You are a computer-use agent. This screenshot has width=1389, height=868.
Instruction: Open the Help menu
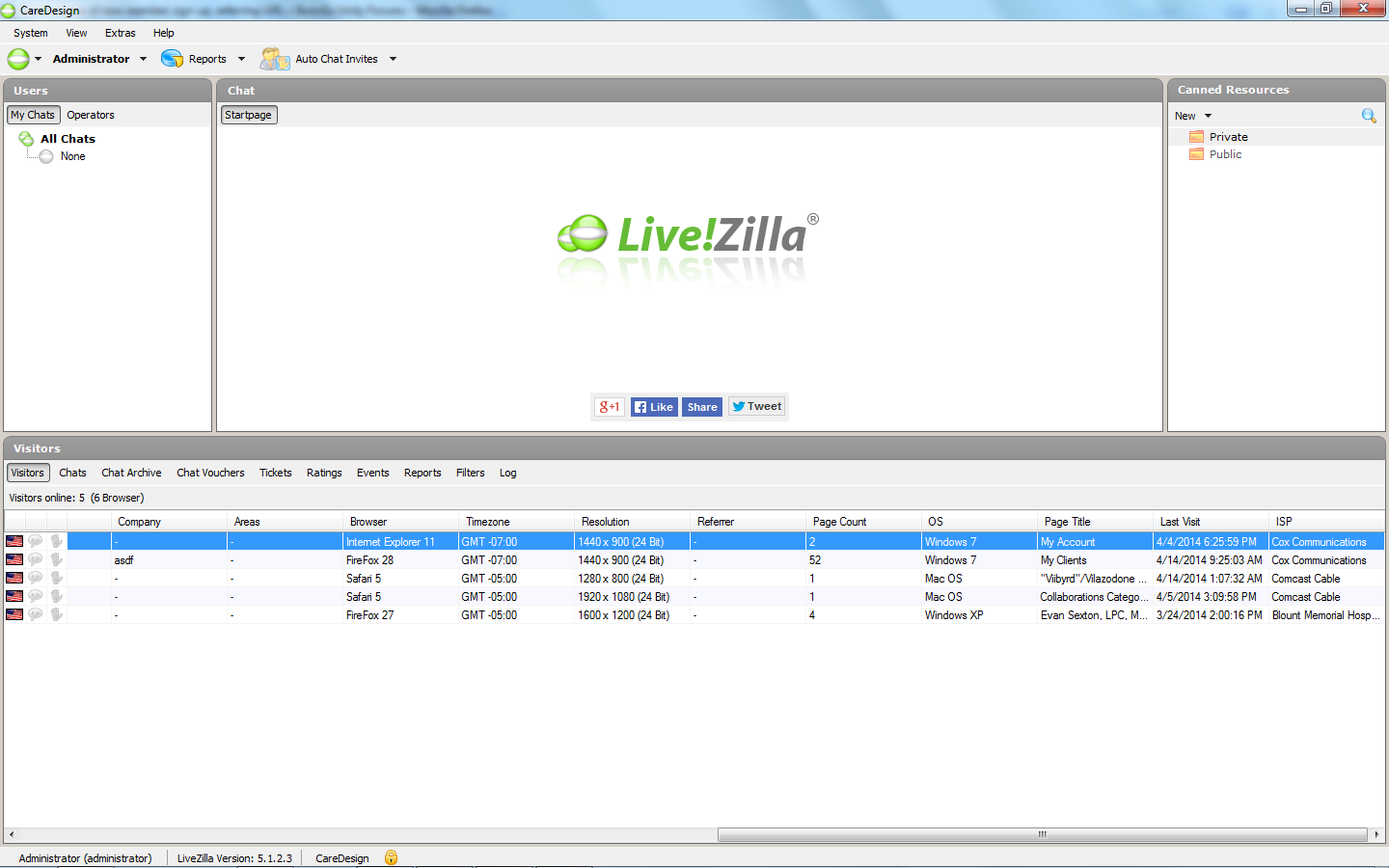pos(164,33)
